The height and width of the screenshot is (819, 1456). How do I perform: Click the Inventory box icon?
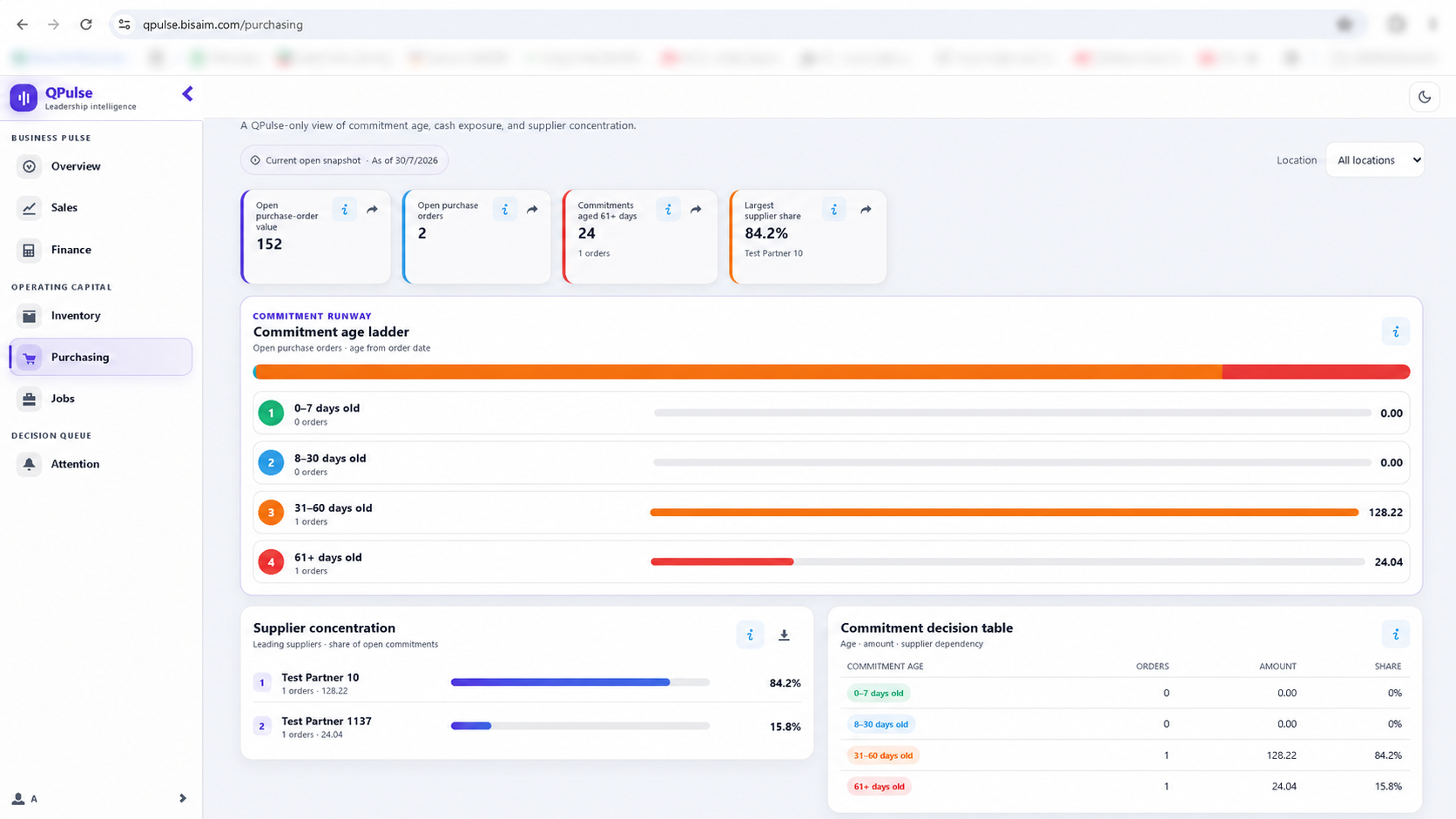click(x=29, y=316)
